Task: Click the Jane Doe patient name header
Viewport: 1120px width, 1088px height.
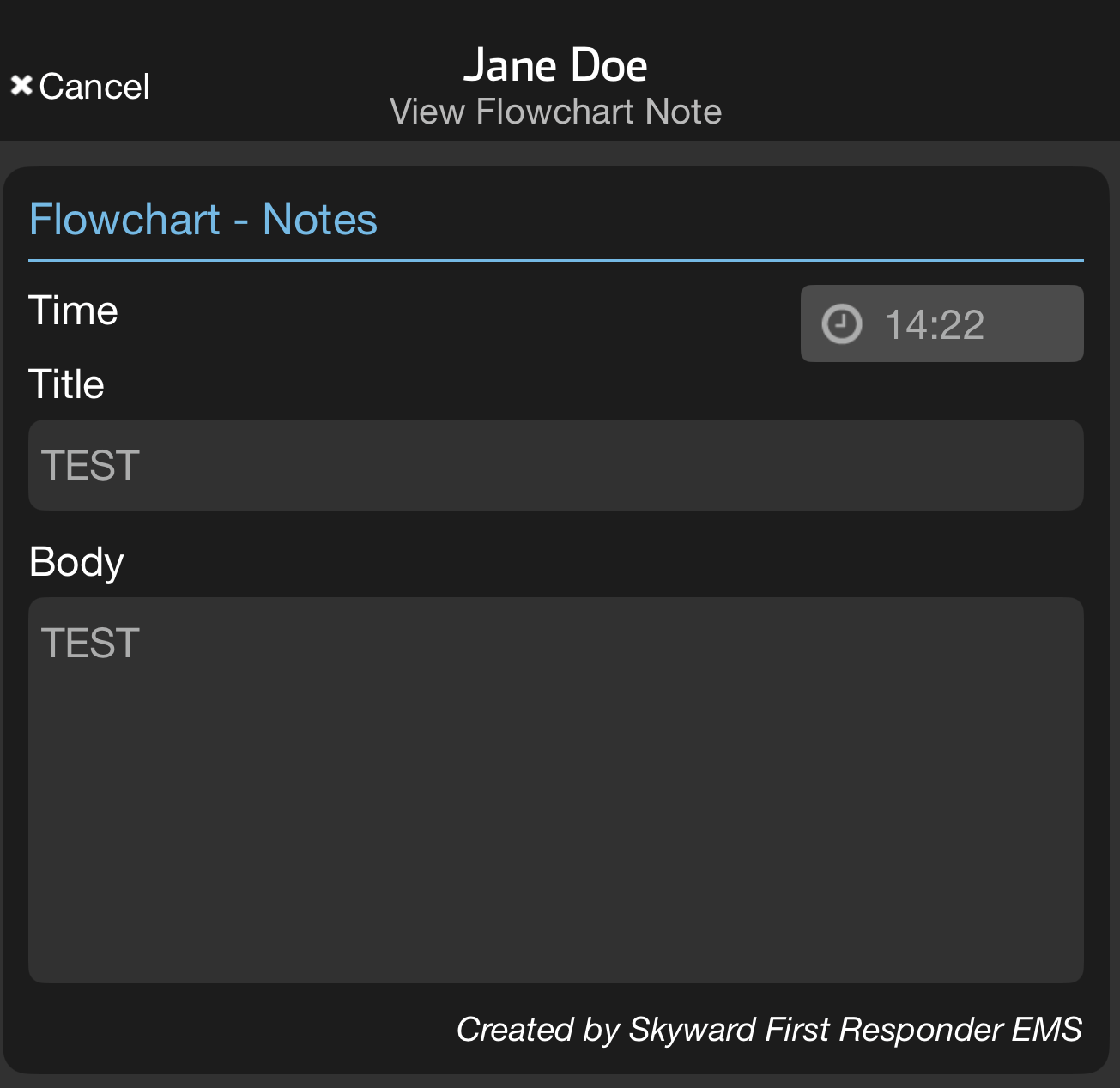Action: [x=555, y=65]
